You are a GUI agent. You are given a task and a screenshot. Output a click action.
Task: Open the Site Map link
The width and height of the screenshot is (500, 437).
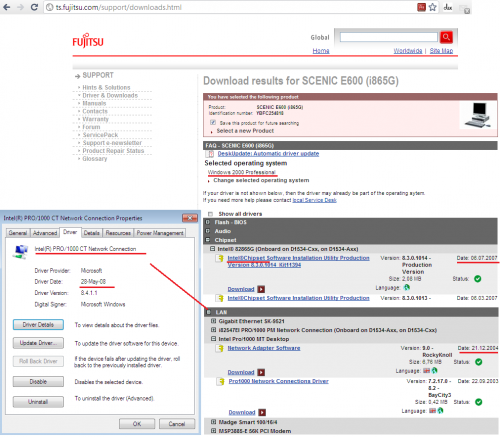point(441,51)
